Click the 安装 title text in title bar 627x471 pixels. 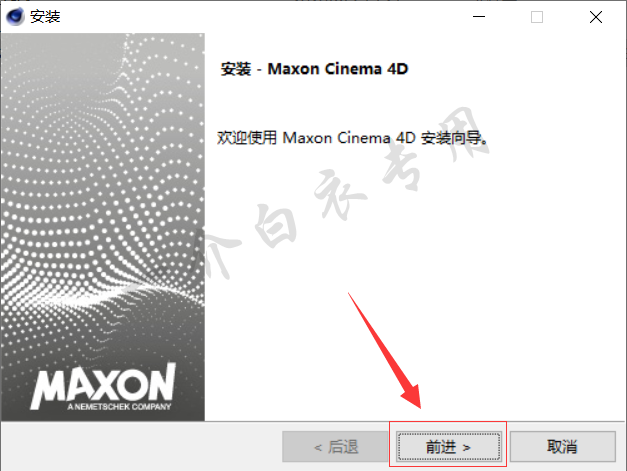(45, 17)
